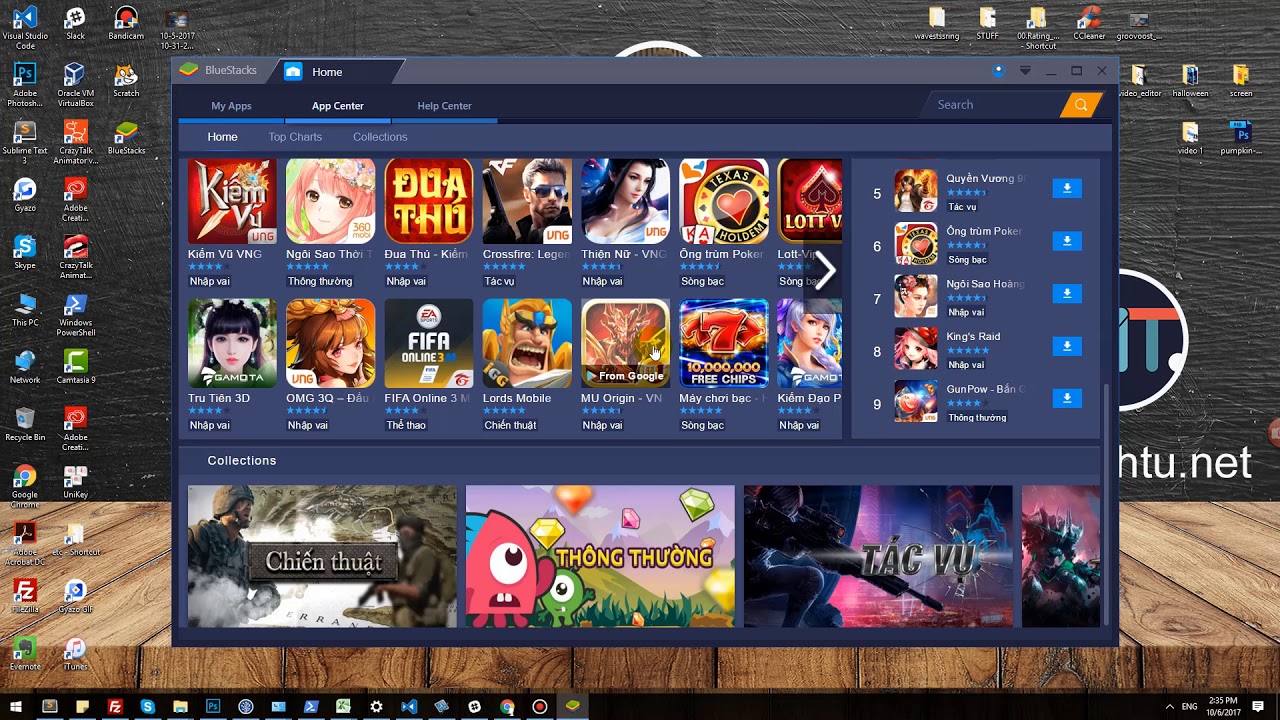Viewport: 1280px width, 720px height.
Task: Select the Google Chrome desktop shortcut
Action: (25, 485)
